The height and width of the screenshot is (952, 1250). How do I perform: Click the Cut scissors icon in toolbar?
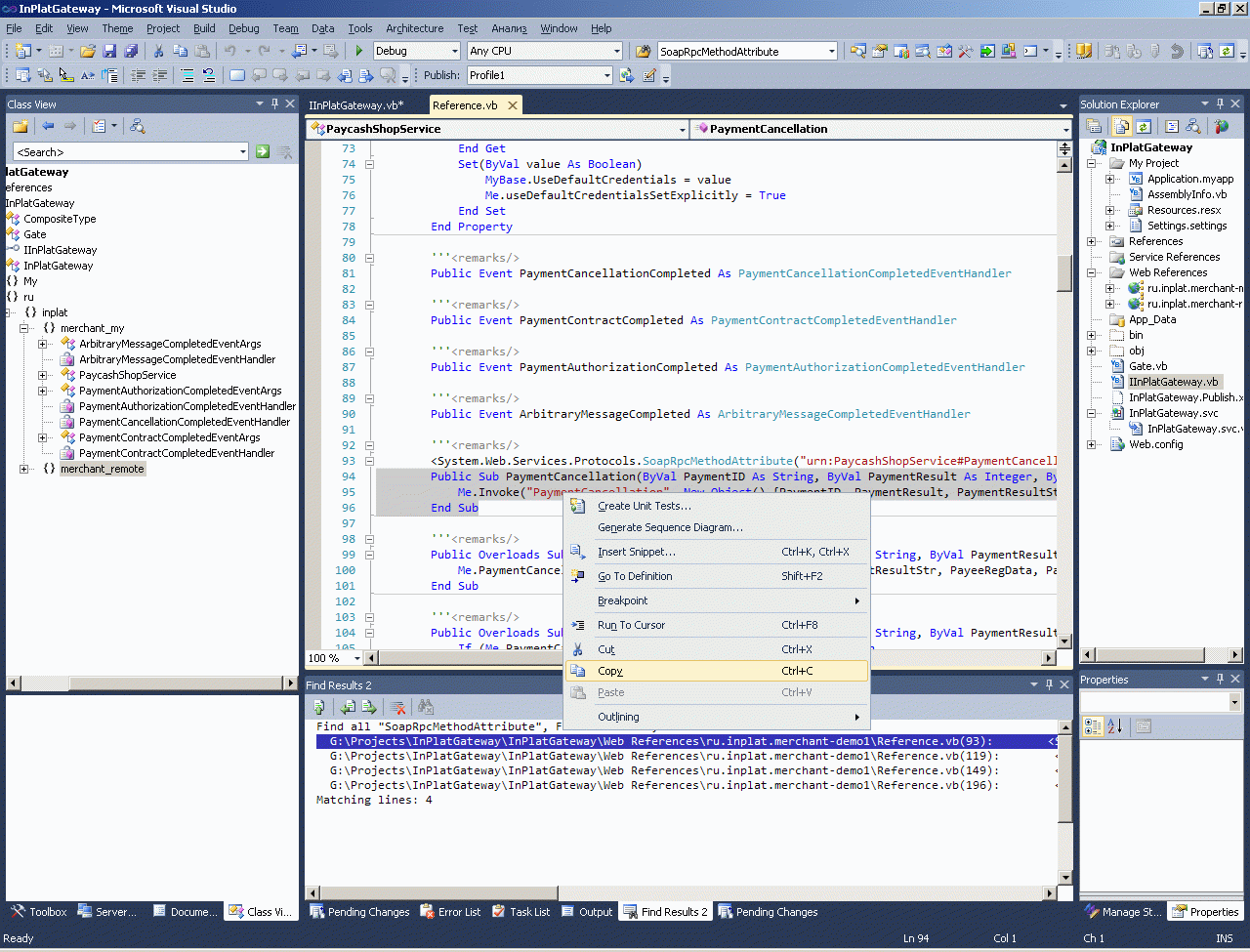pos(158,51)
